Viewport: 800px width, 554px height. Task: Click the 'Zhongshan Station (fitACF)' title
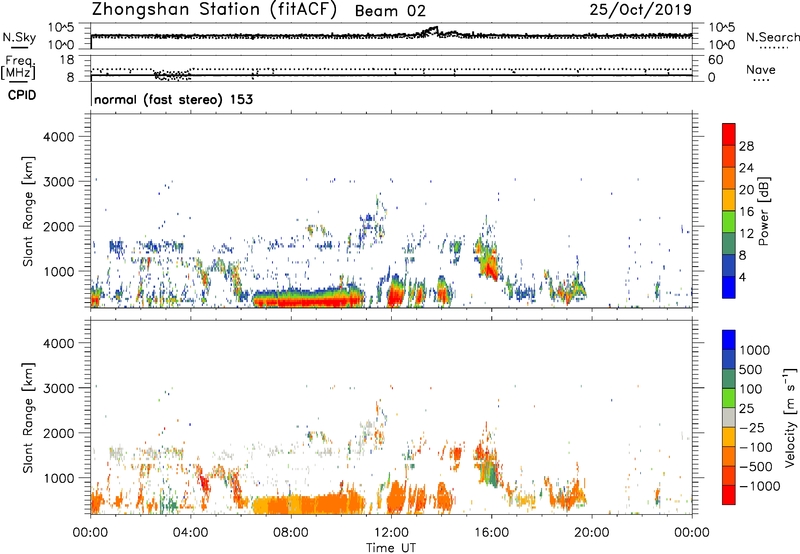[214, 9]
